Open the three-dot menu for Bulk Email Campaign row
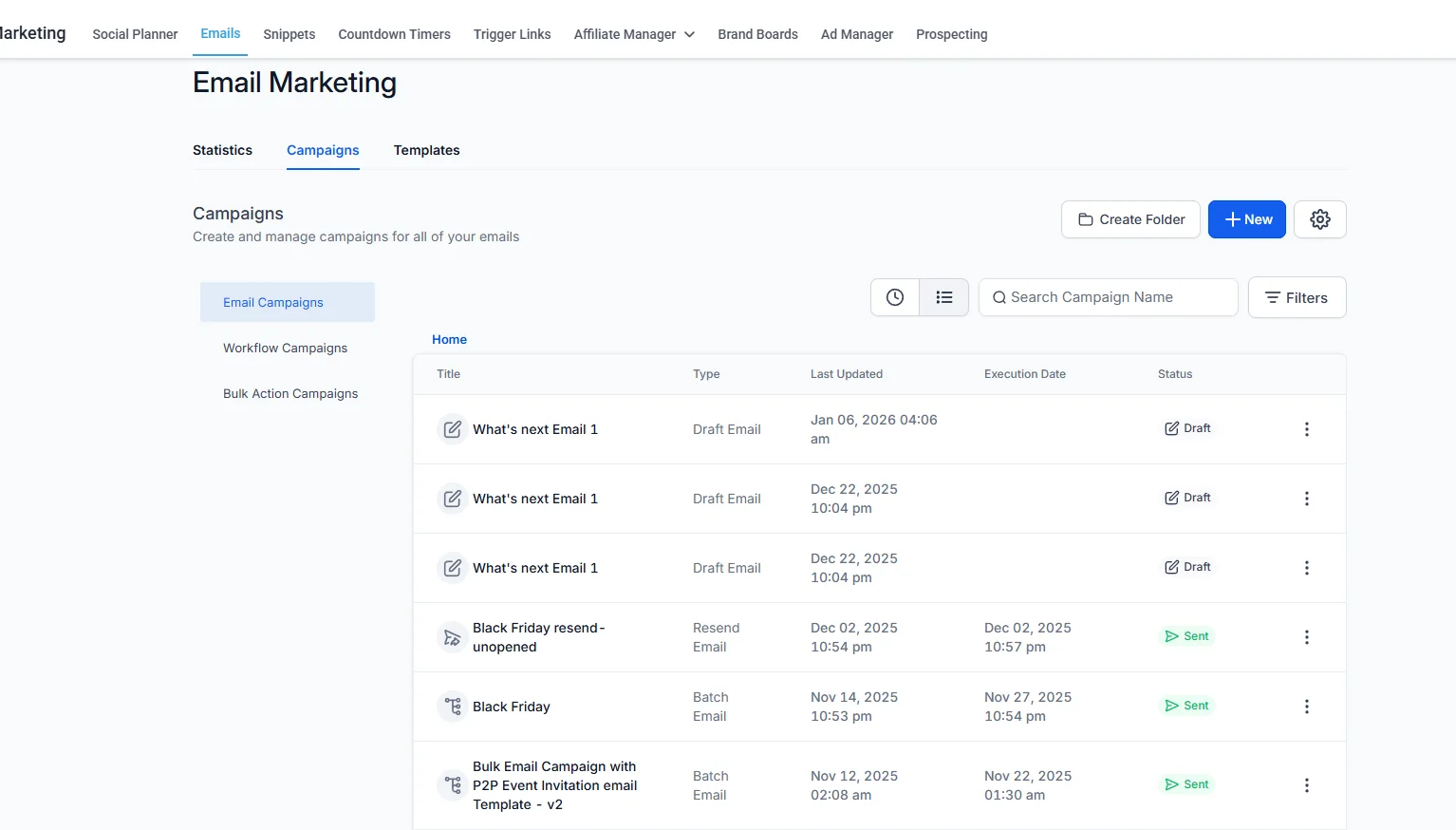 coord(1306,785)
